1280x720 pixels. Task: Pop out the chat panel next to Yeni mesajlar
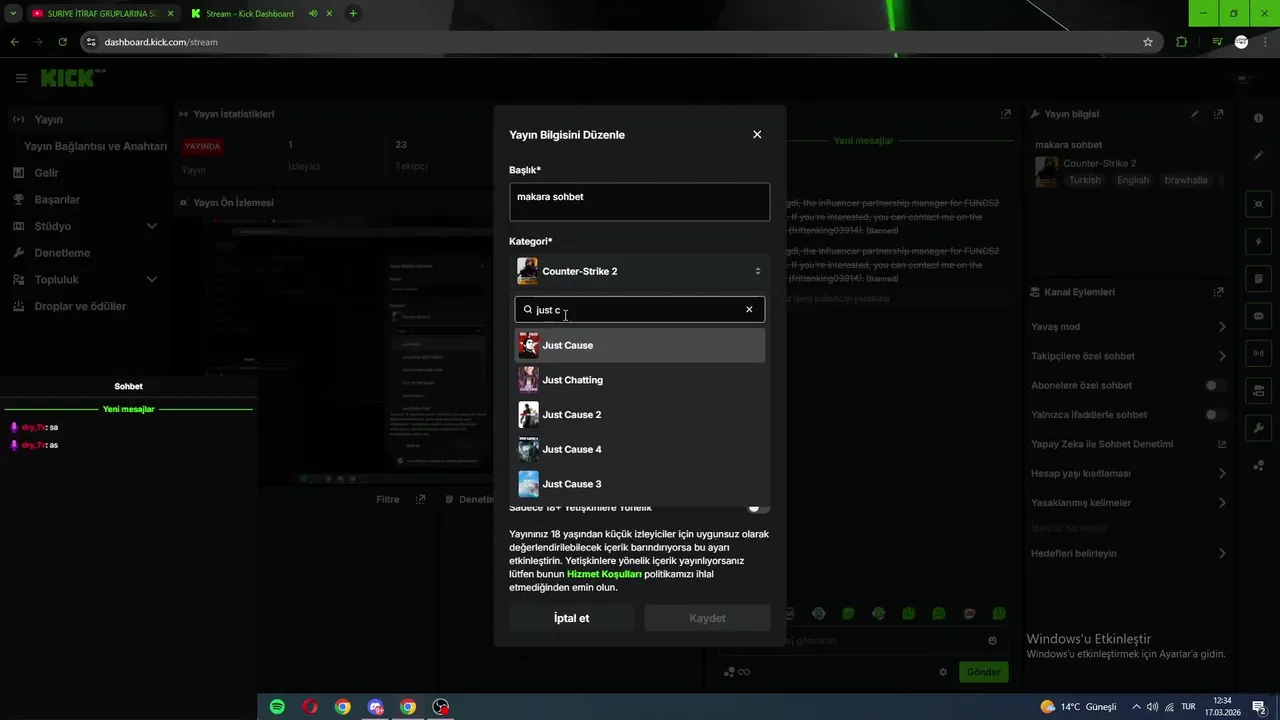pyautogui.click(x=1006, y=114)
